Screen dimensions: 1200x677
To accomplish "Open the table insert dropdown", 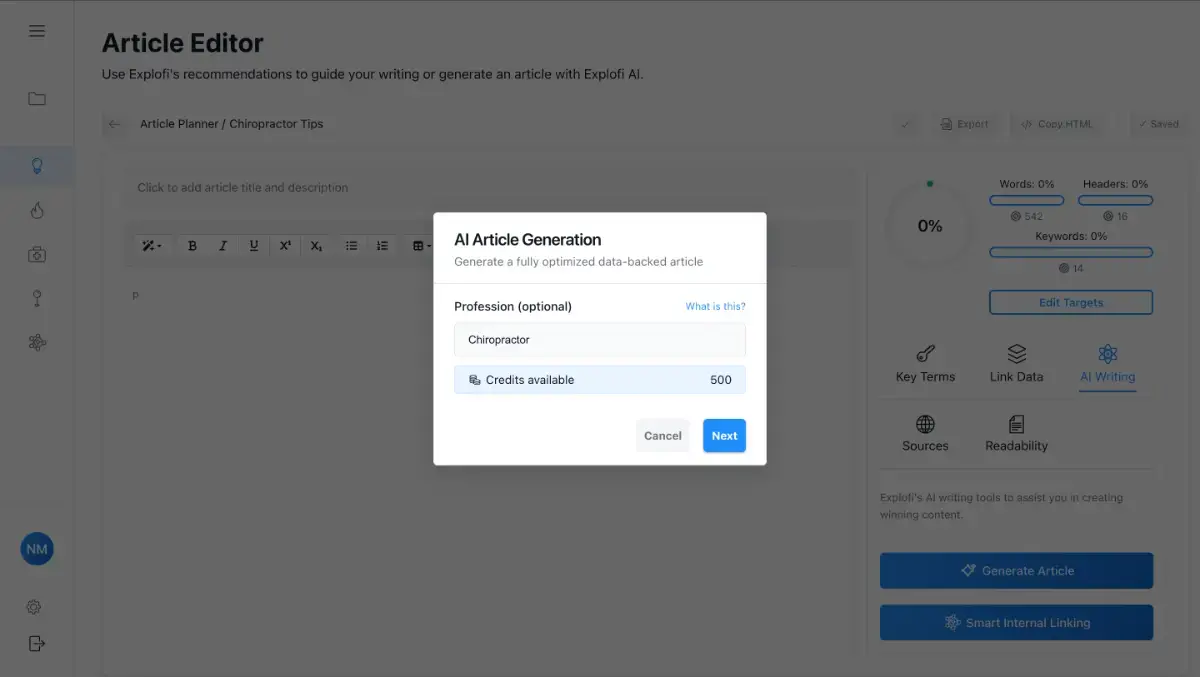I will pos(422,246).
